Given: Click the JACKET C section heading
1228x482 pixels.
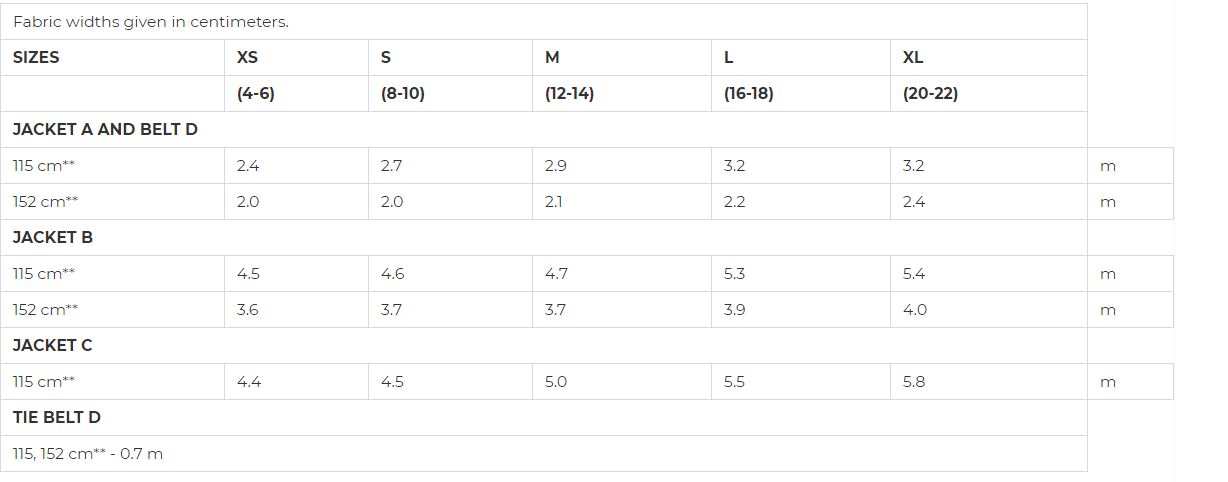Looking at the screenshot, I should point(52,346).
